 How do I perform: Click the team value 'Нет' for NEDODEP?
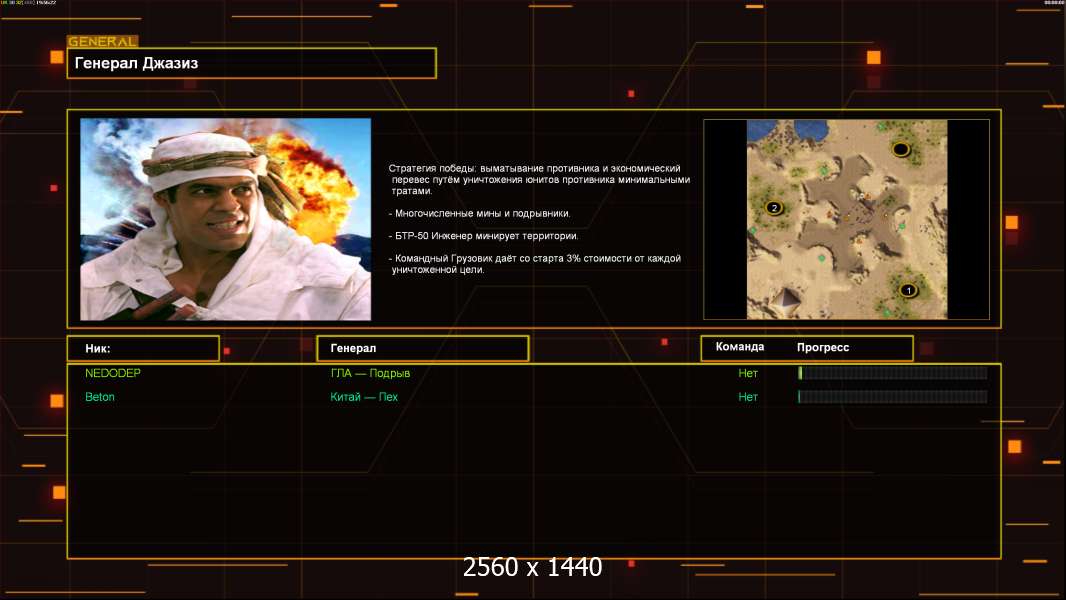pos(748,373)
